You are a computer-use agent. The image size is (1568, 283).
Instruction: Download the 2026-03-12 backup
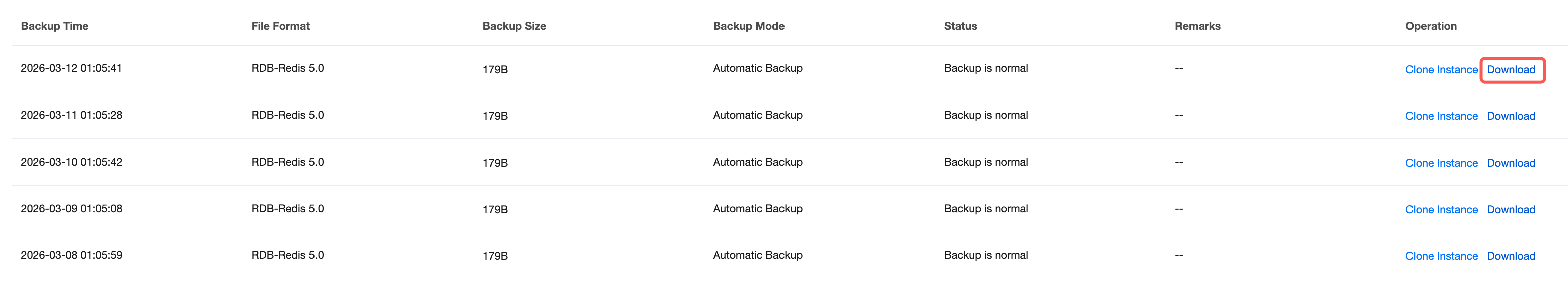pos(1511,69)
